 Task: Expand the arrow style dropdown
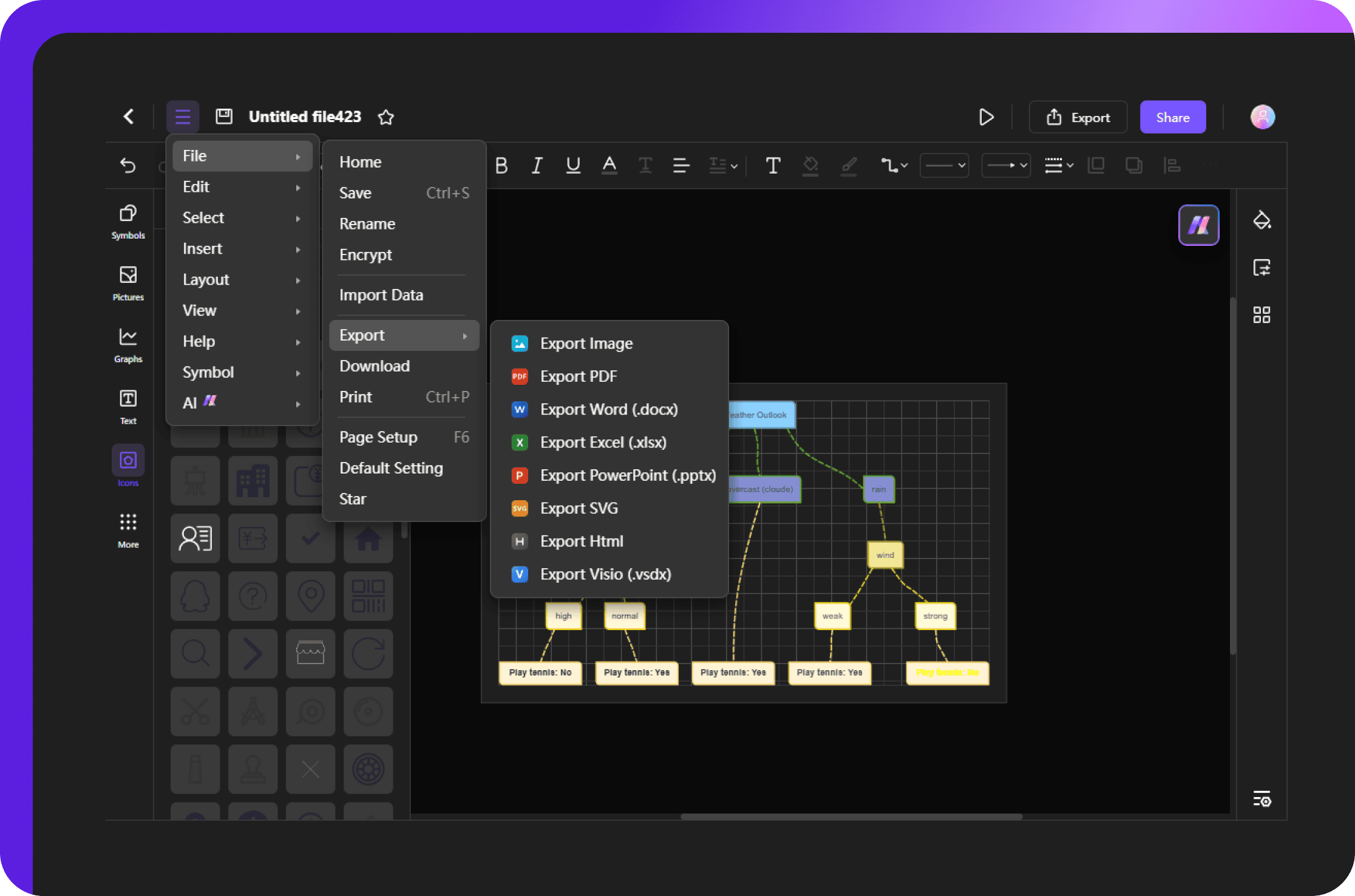(x=1006, y=165)
